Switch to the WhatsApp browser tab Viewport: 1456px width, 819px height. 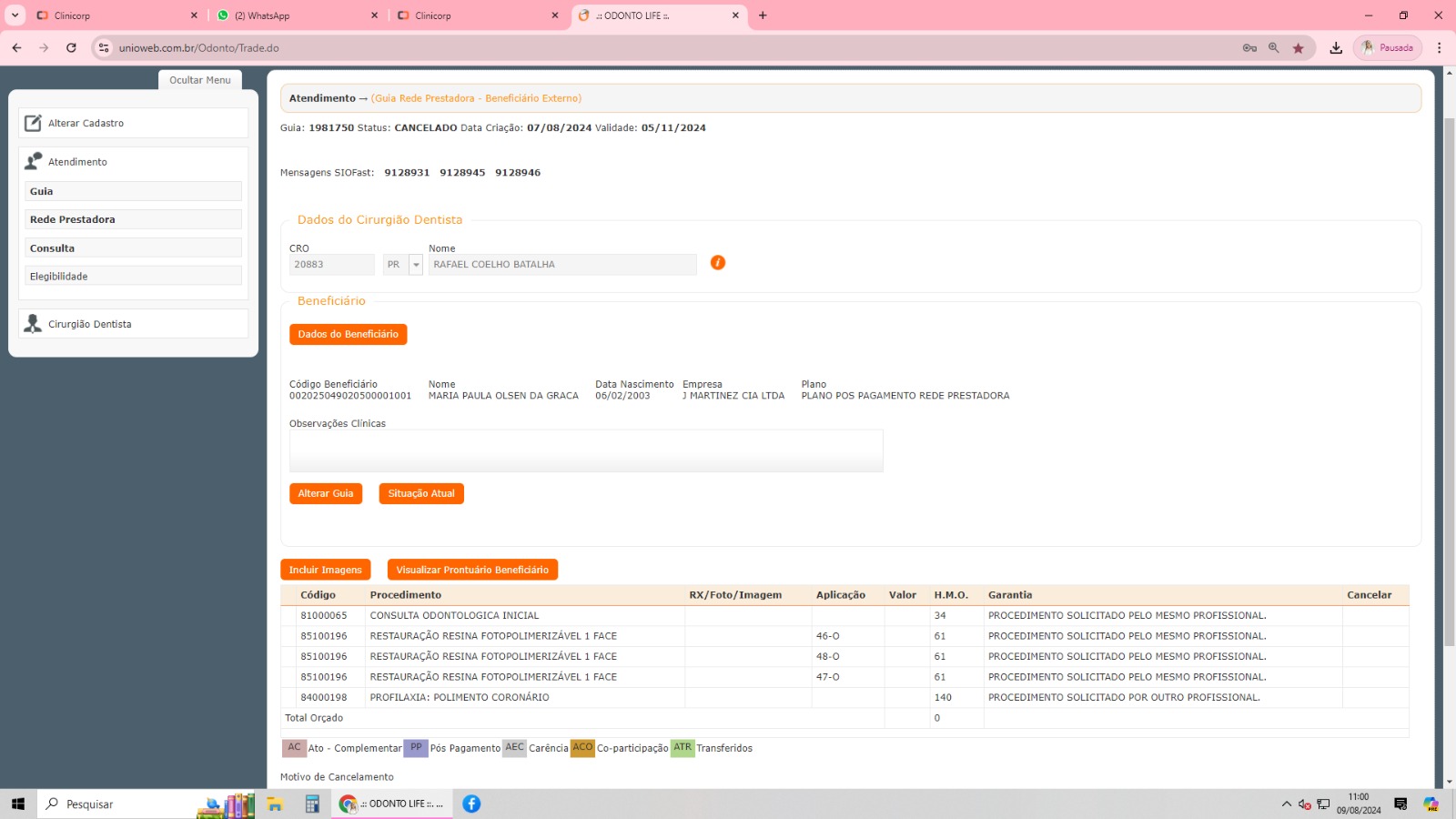[x=298, y=15]
